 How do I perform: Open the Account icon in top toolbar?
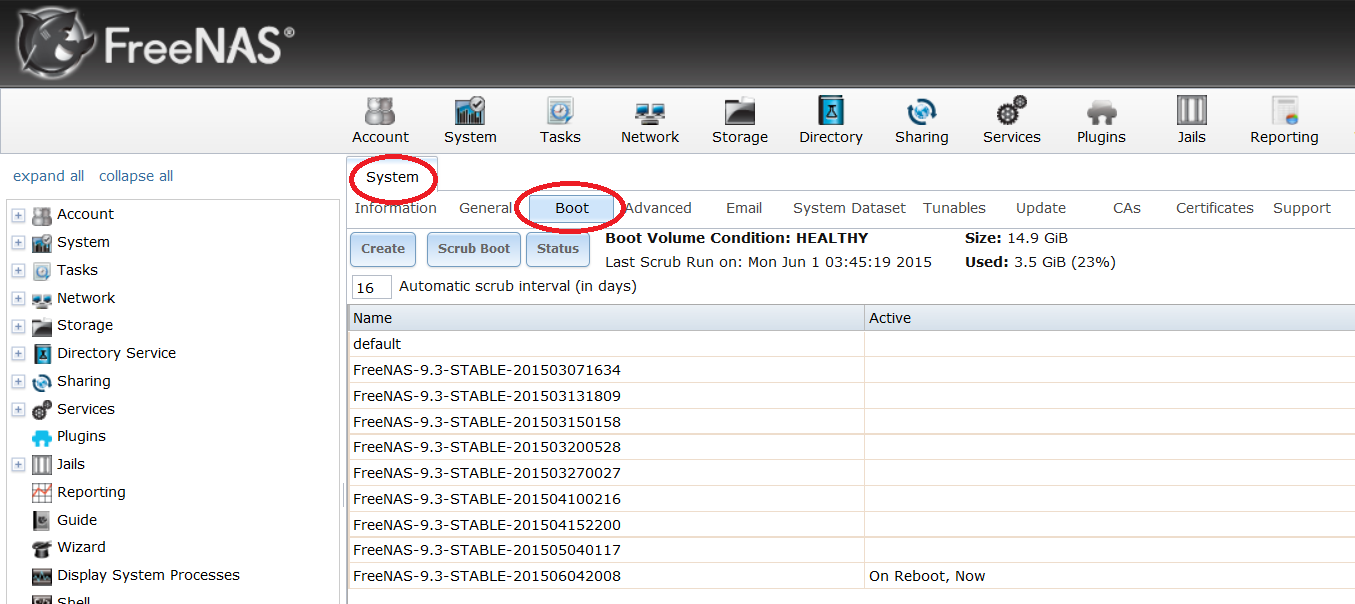point(380,121)
